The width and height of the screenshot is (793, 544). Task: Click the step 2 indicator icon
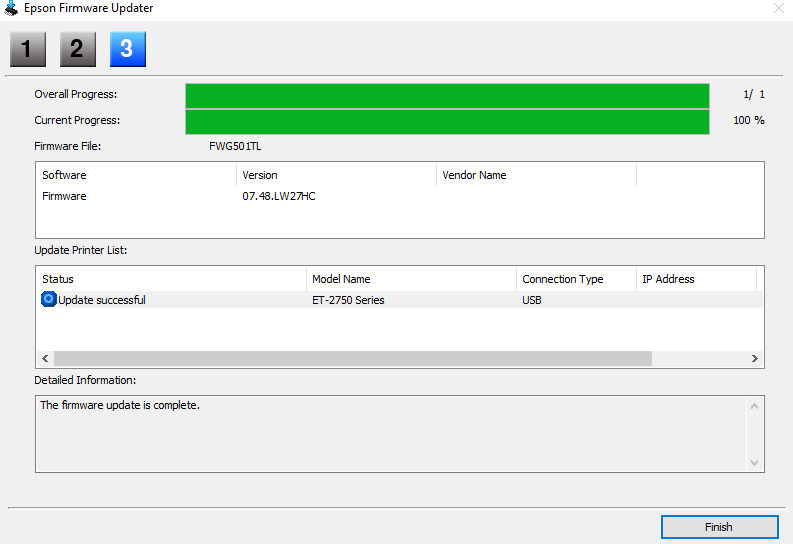pos(78,49)
